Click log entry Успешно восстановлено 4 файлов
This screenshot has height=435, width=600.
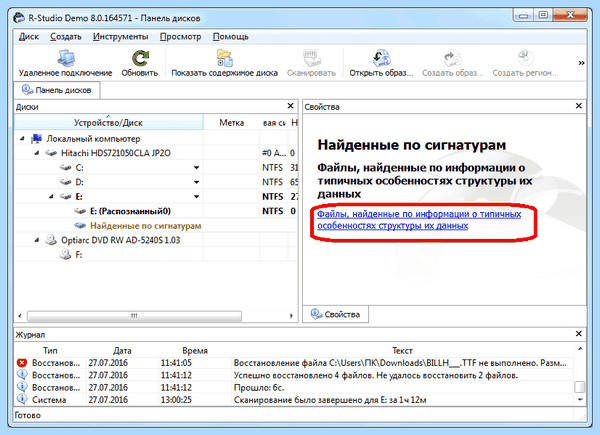375,375
